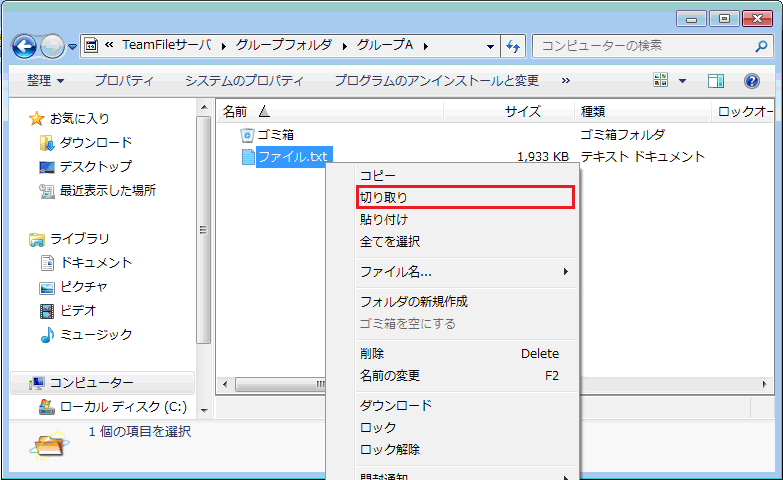Select 名前の変更 in context menu
Image resolution: width=783 pixels, height=480 pixels.
tap(390, 376)
